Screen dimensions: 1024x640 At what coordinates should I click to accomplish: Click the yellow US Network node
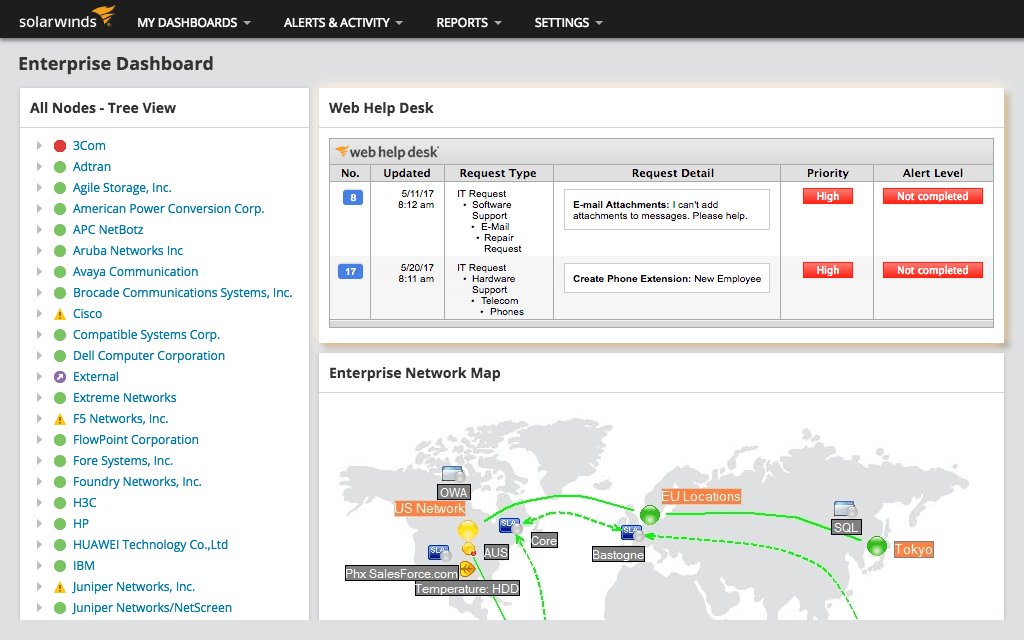coord(467,531)
